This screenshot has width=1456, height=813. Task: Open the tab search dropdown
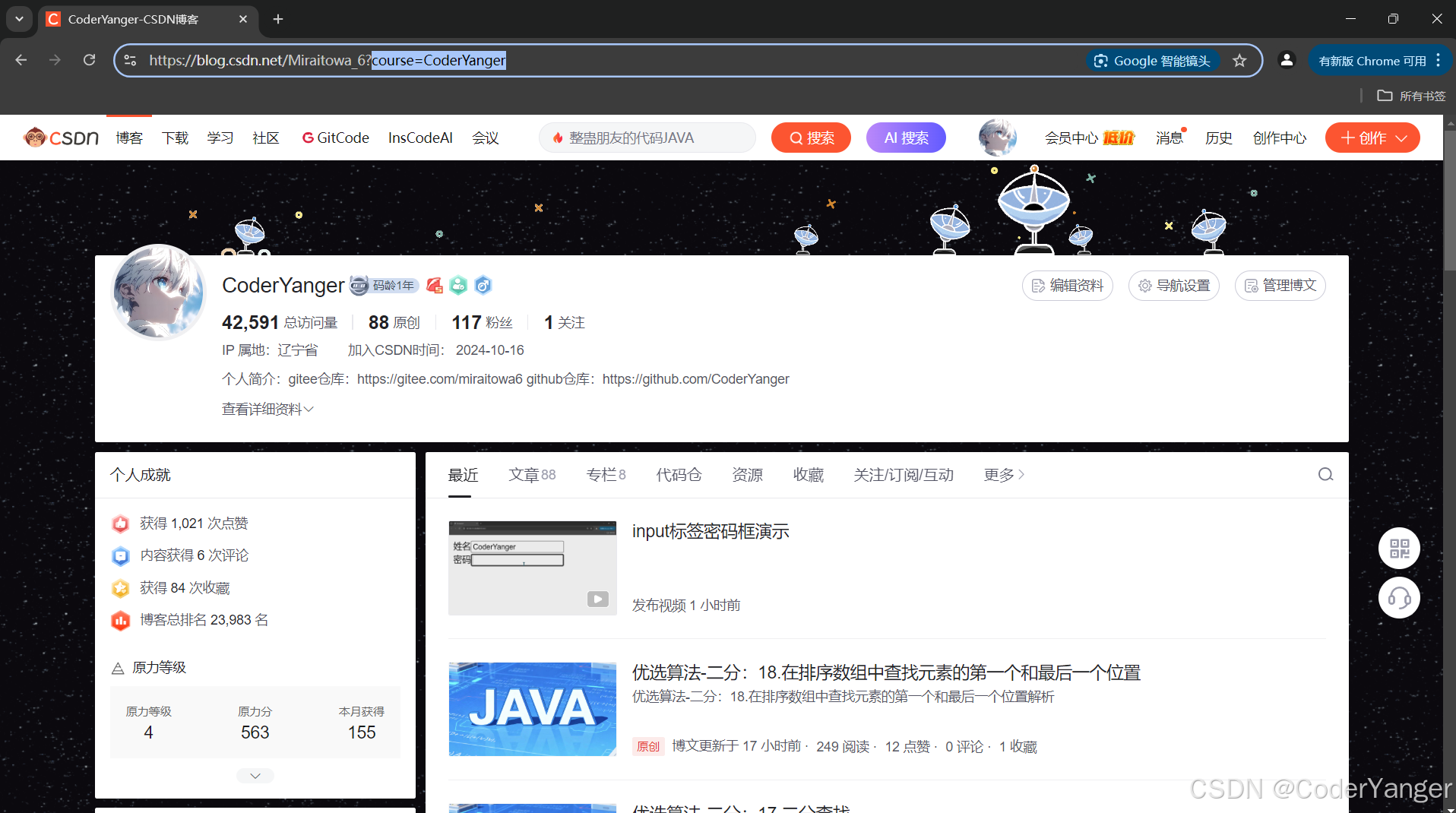pos(19,19)
